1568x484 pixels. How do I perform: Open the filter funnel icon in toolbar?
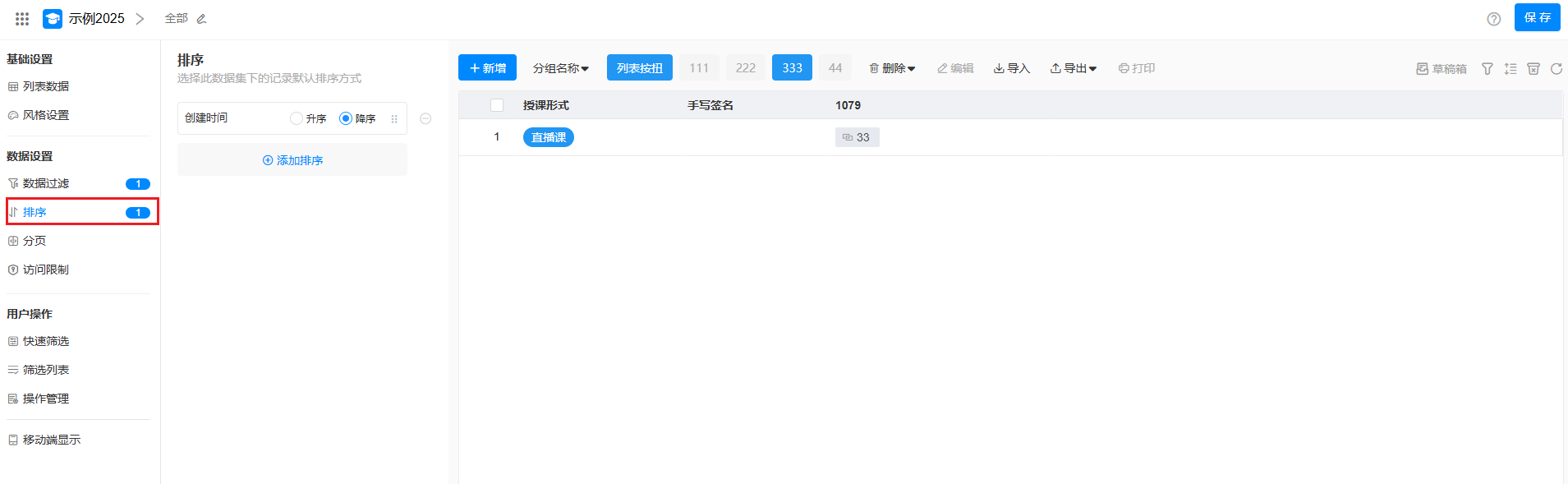click(1487, 69)
